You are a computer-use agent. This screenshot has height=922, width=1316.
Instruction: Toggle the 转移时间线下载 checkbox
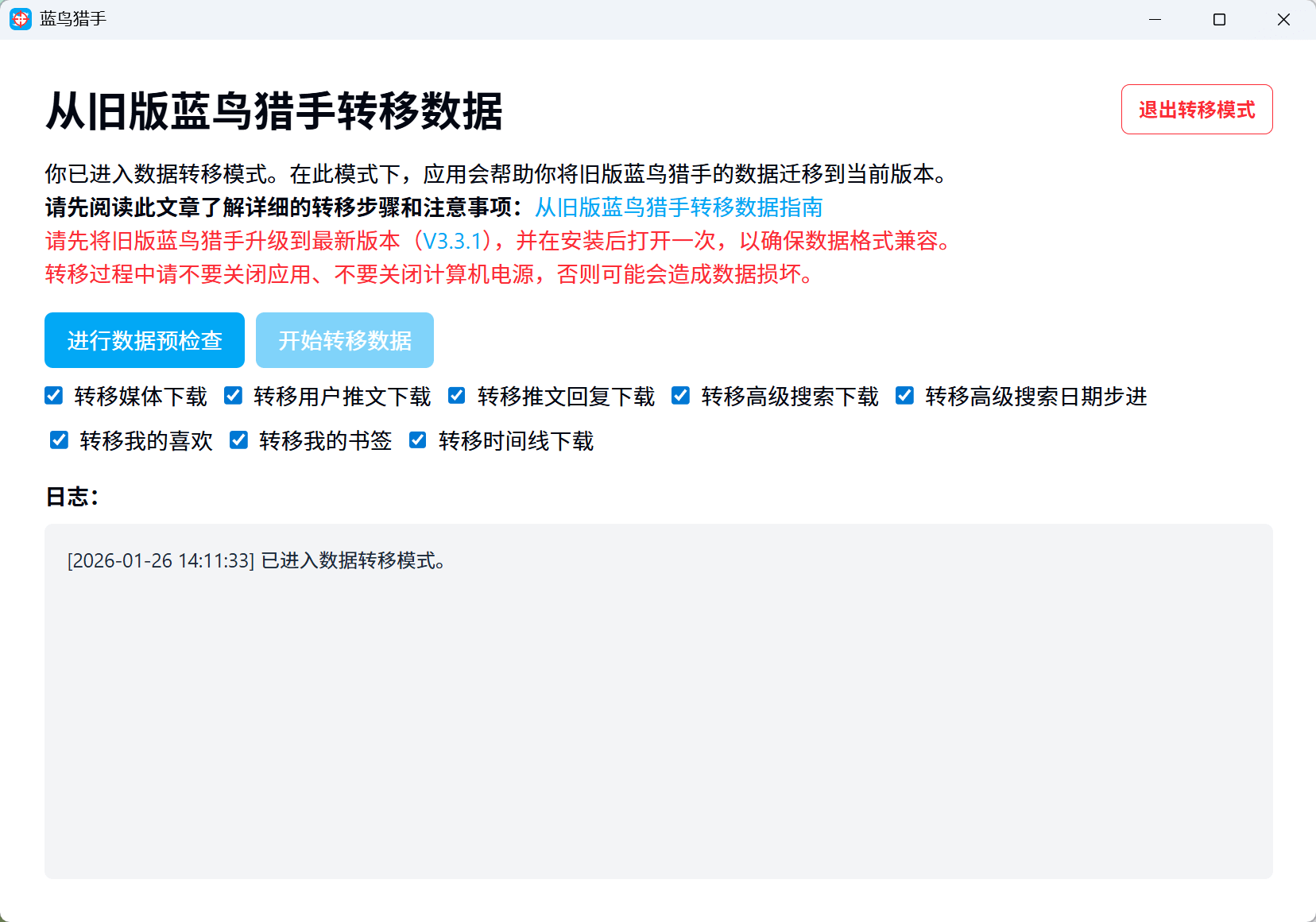point(418,440)
